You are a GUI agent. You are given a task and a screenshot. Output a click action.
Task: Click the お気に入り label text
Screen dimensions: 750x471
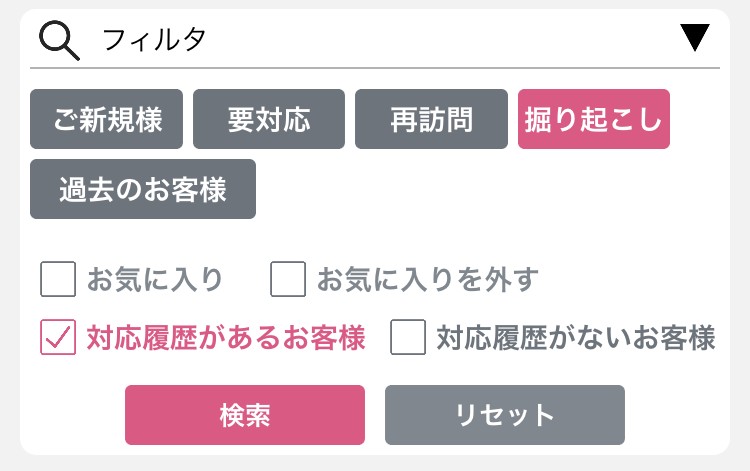tap(155, 279)
